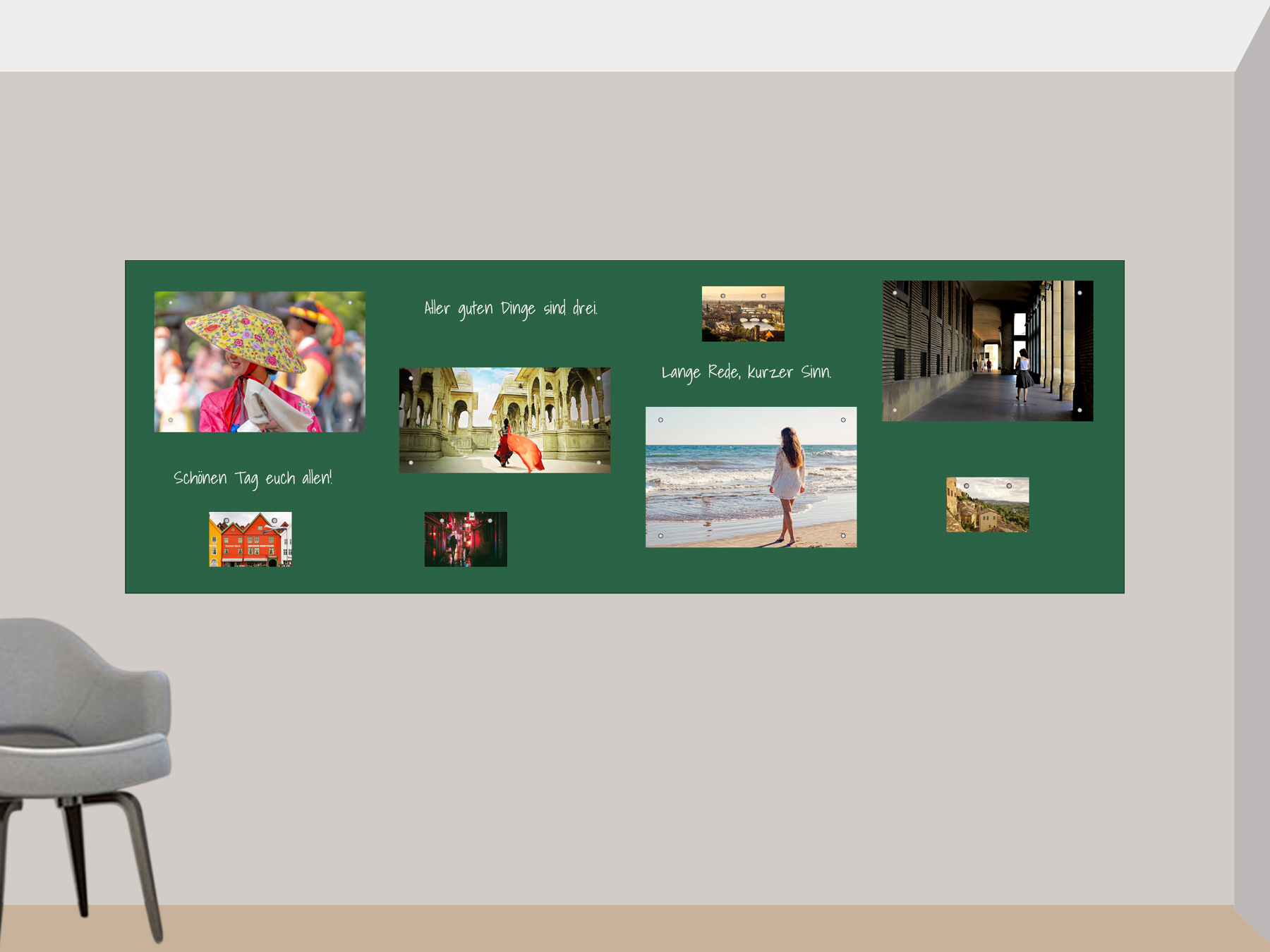
Task: Select the red neon alley photo
Action: [x=466, y=539]
